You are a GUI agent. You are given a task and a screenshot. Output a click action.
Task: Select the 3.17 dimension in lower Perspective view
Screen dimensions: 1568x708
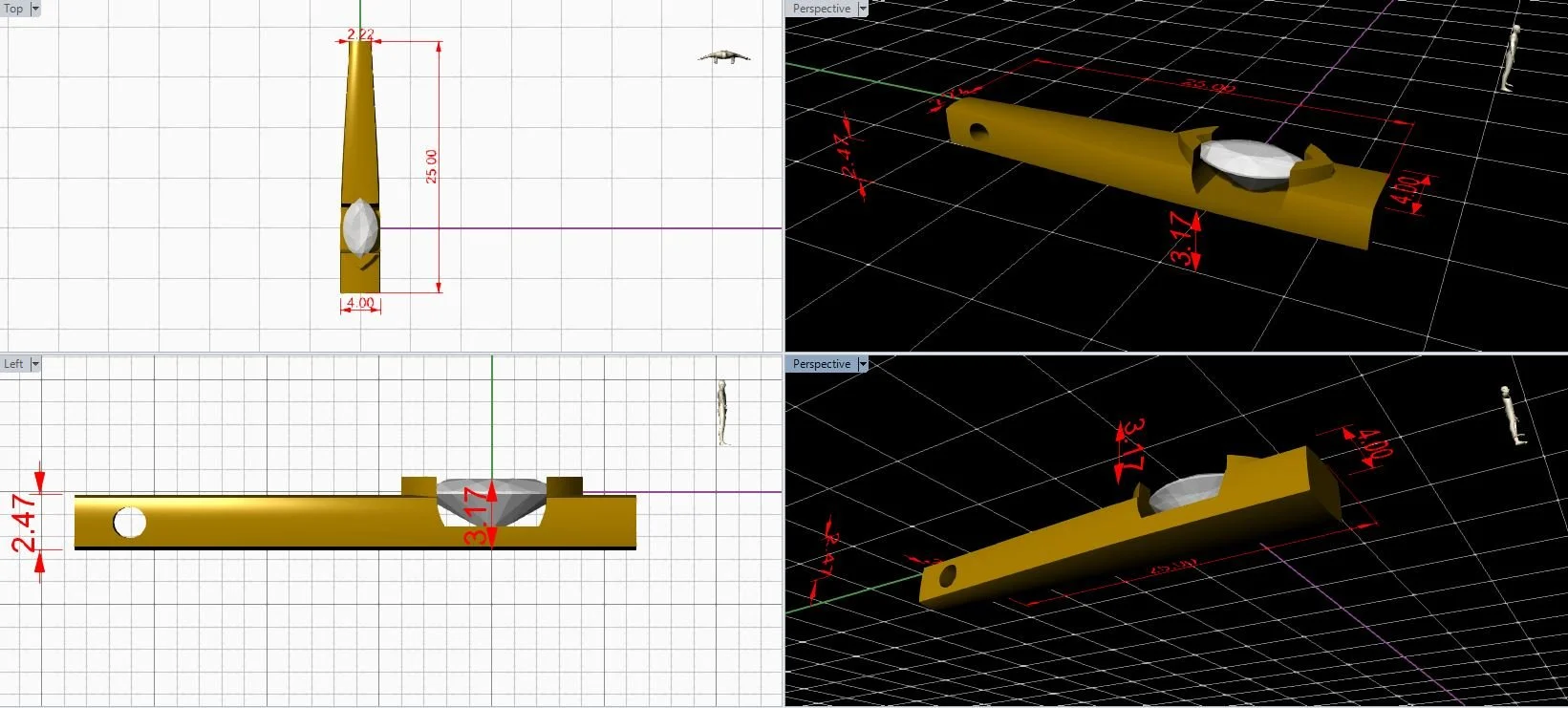(1132, 444)
